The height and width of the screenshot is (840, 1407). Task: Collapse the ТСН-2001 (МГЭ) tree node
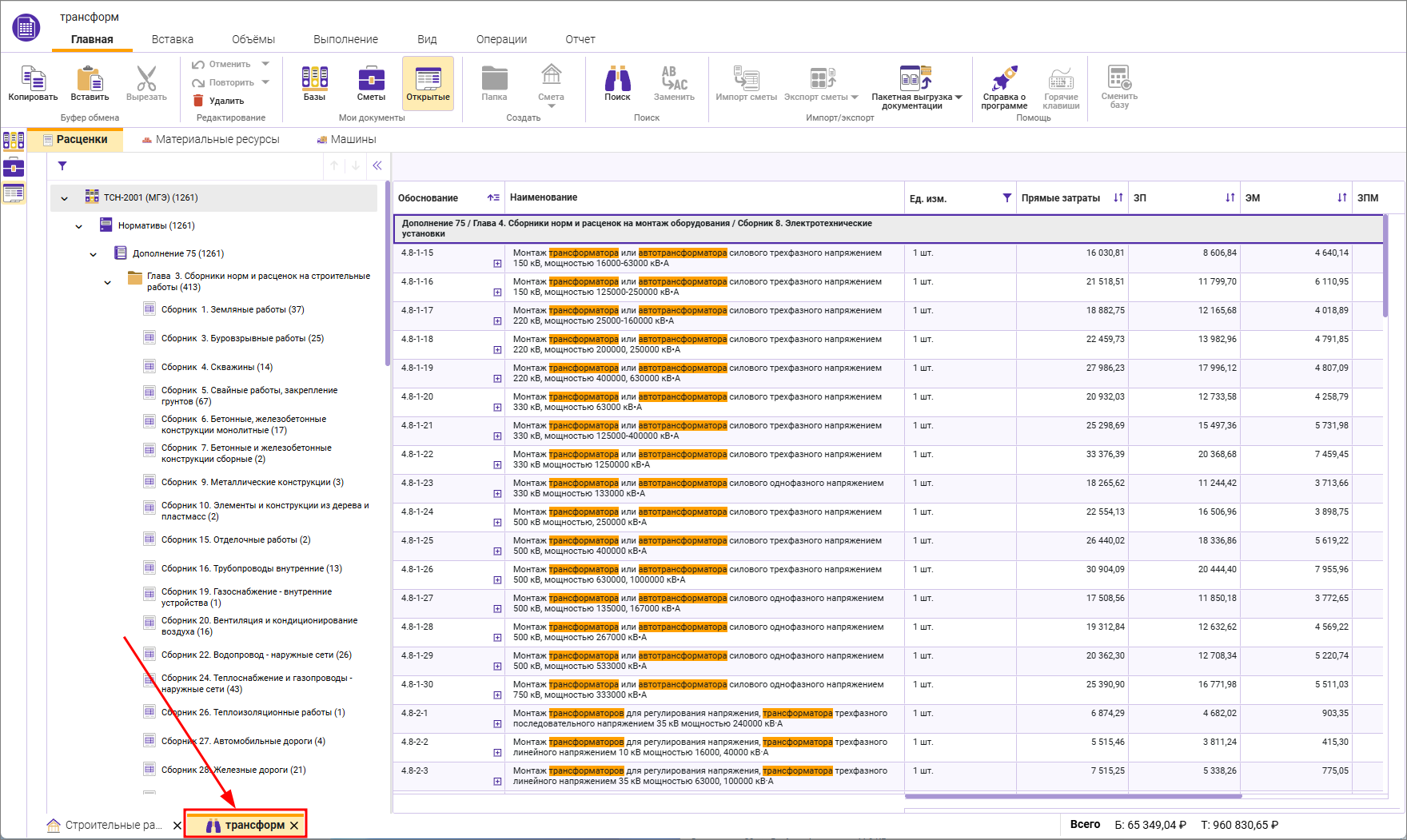point(65,198)
